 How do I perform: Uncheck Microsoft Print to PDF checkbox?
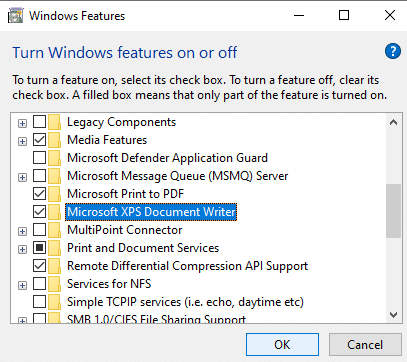39,194
